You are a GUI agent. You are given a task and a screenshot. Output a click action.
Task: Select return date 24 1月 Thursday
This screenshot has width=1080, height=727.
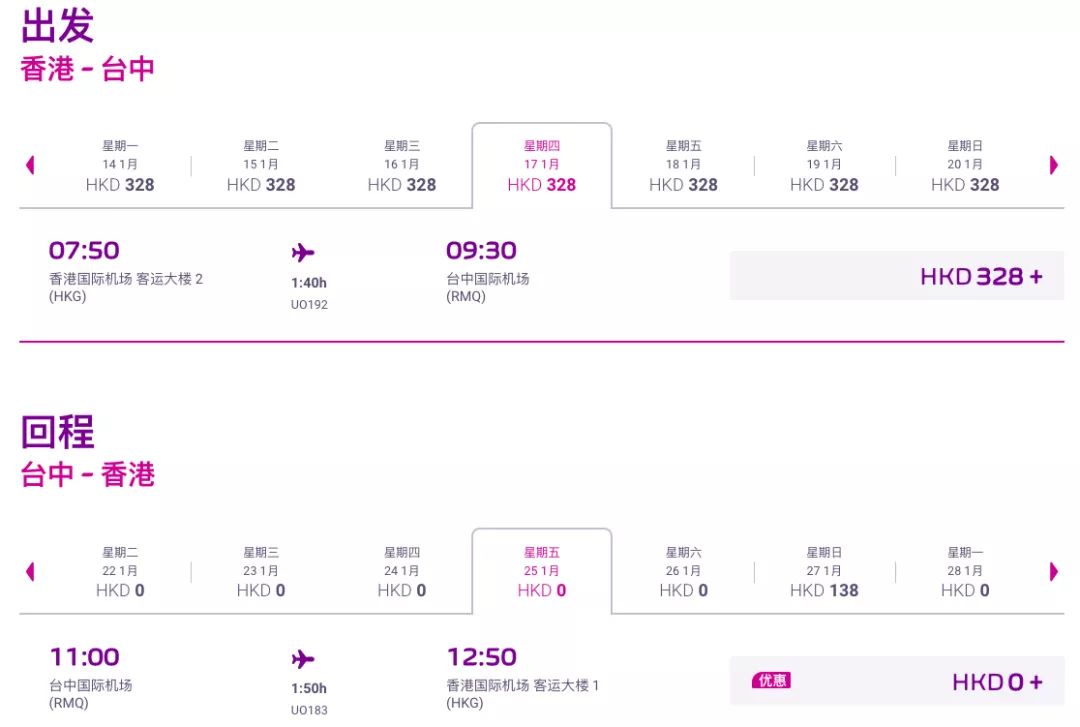(402, 572)
